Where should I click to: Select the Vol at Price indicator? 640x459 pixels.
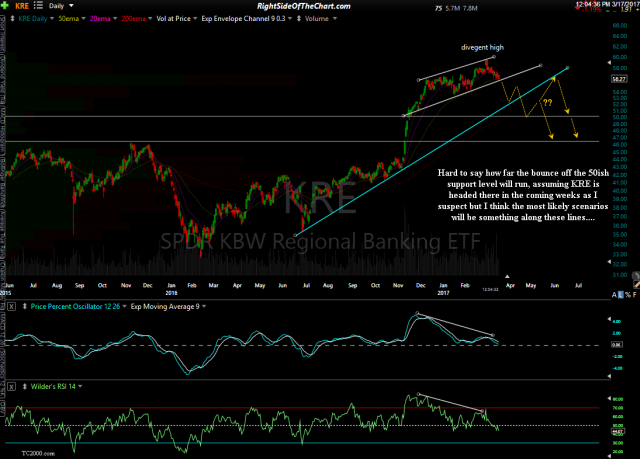point(173,18)
